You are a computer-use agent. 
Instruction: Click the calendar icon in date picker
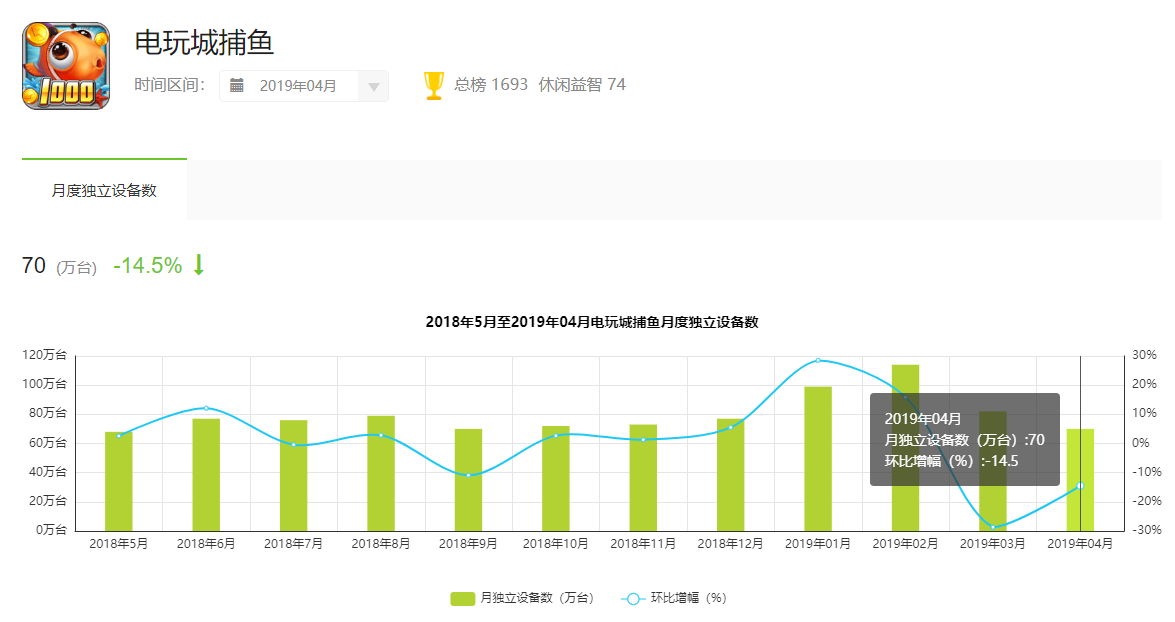[x=237, y=86]
